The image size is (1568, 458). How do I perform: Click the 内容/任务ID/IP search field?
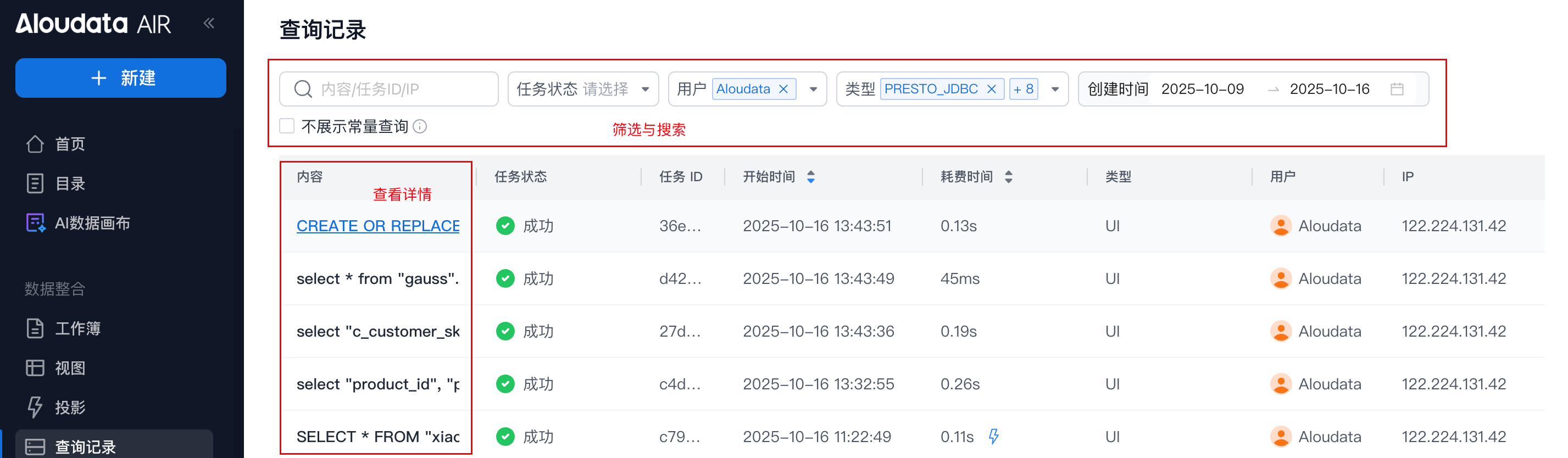pyautogui.click(x=402, y=90)
